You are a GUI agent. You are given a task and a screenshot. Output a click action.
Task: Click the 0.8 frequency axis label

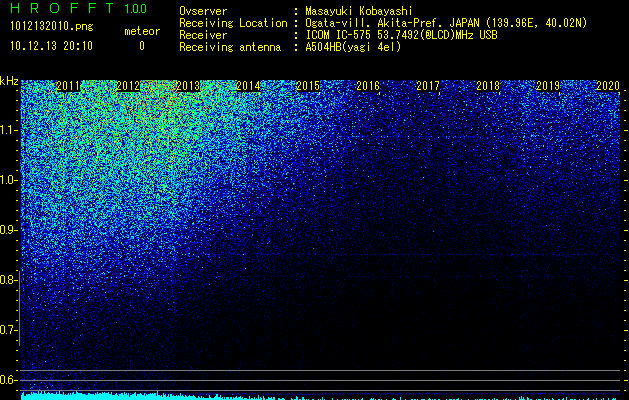[8, 280]
